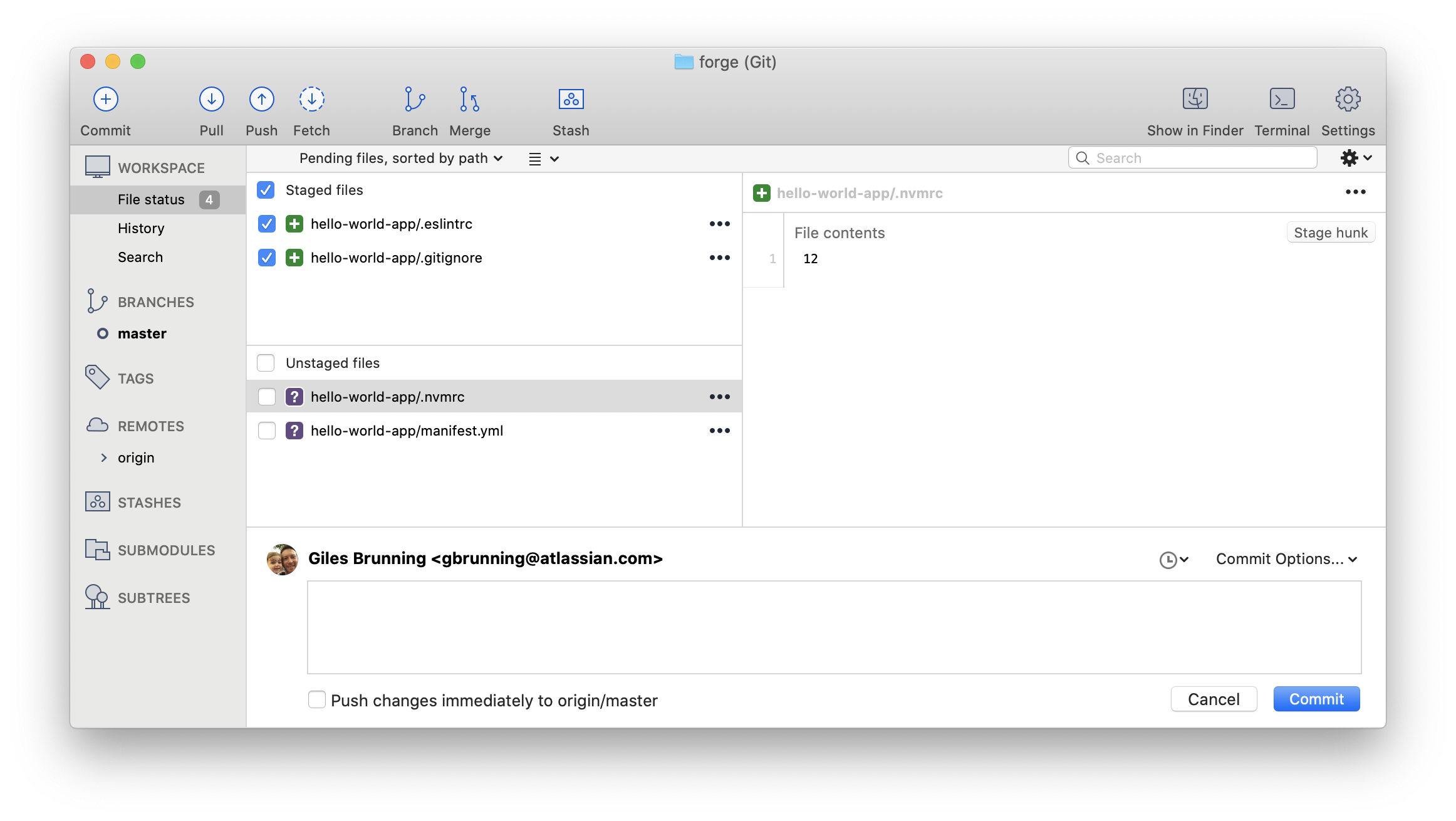The image size is (1456, 821).
Task: Check the manifest.yml unstaged file checkbox
Action: pyautogui.click(x=267, y=431)
